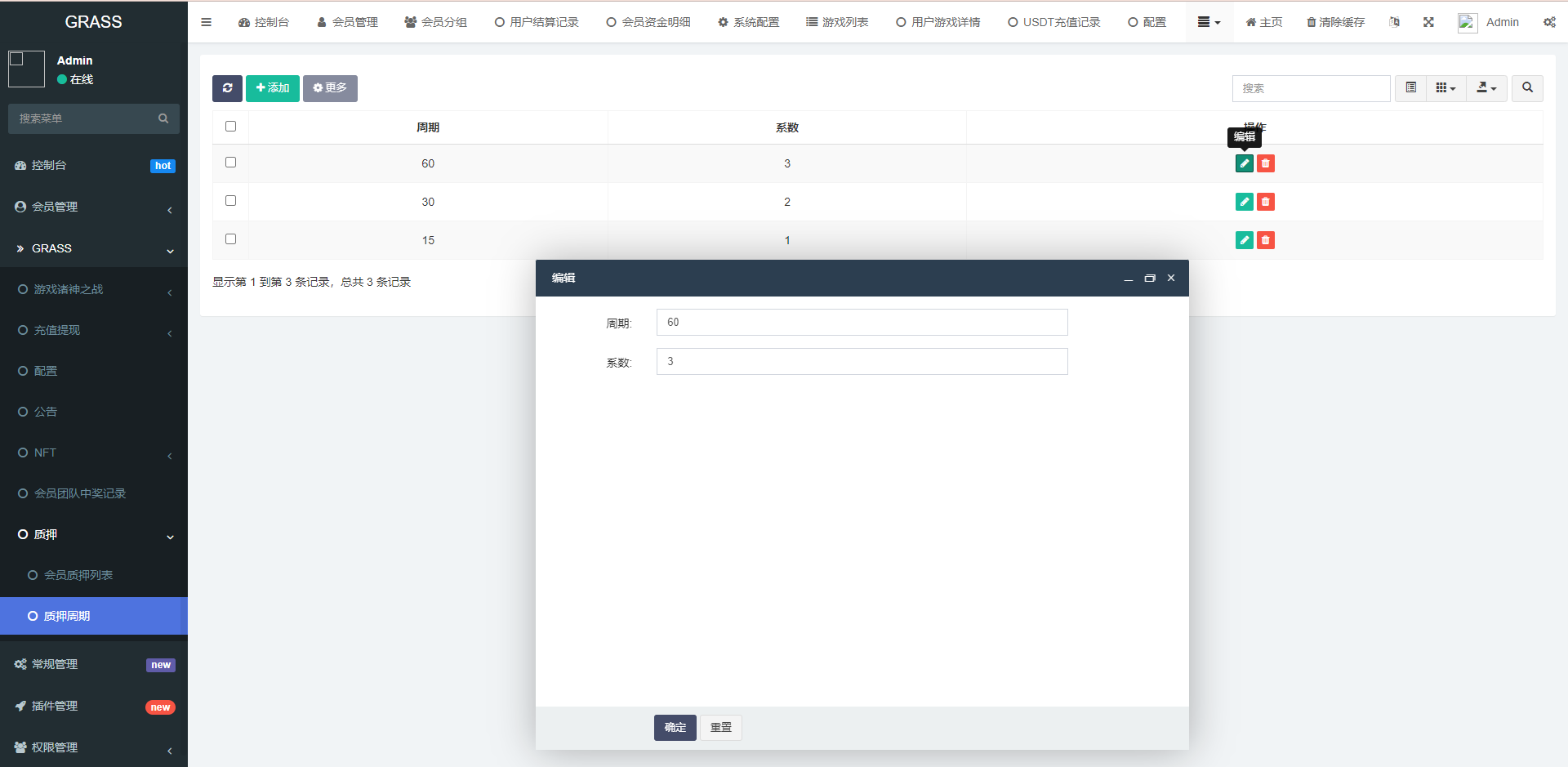Check the checkbox for the row with cycle 60
The height and width of the screenshot is (767, 1568).
(x=230, y=162)
